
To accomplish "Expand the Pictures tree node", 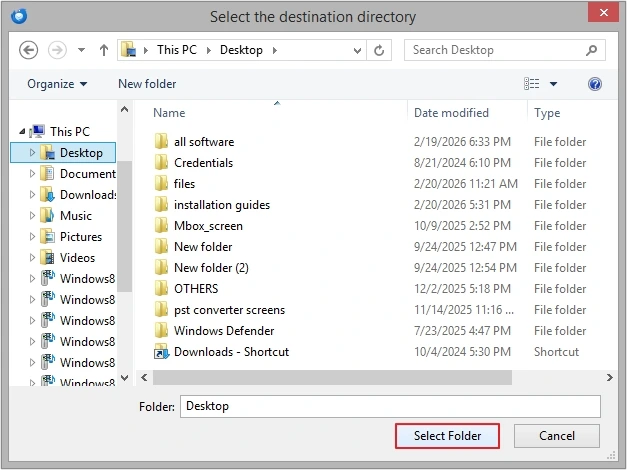I will 32,236.
